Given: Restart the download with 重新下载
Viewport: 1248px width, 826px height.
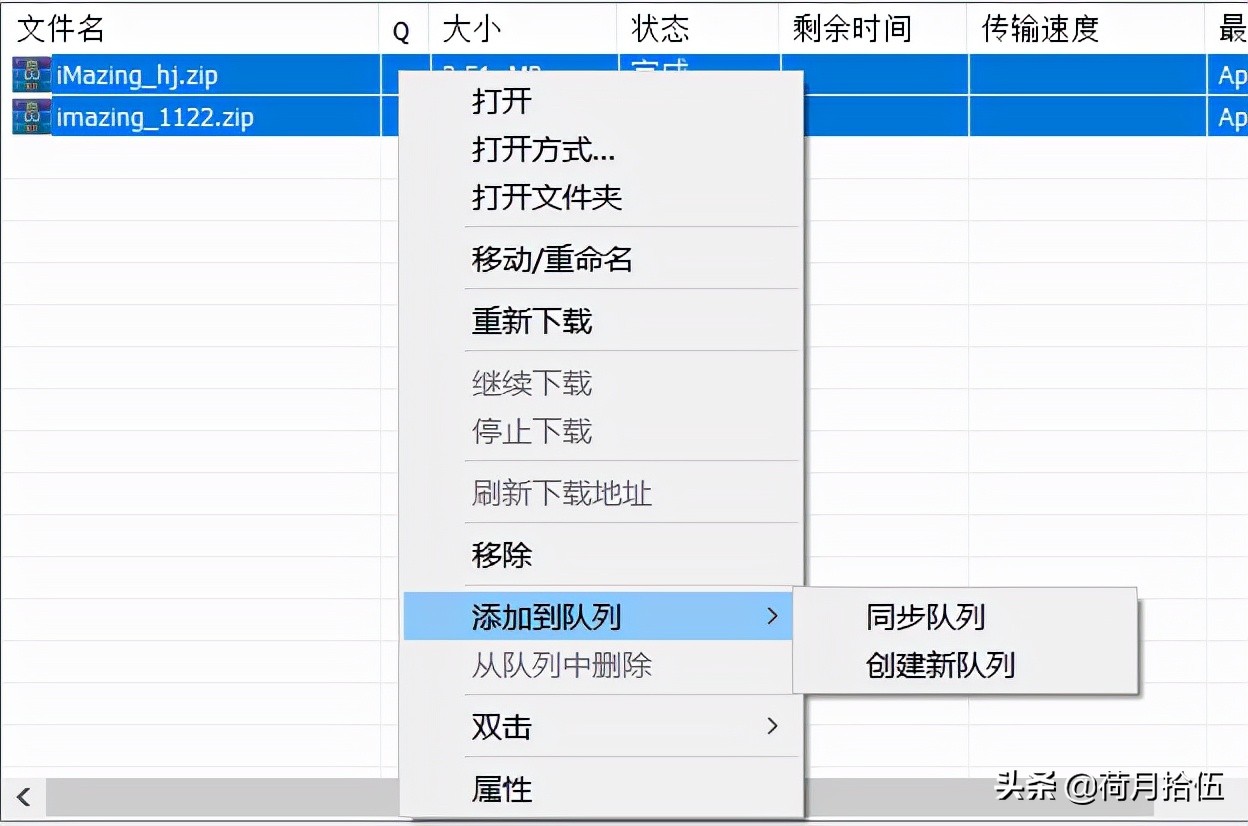Looking at the screenshot, I should 532,320.
